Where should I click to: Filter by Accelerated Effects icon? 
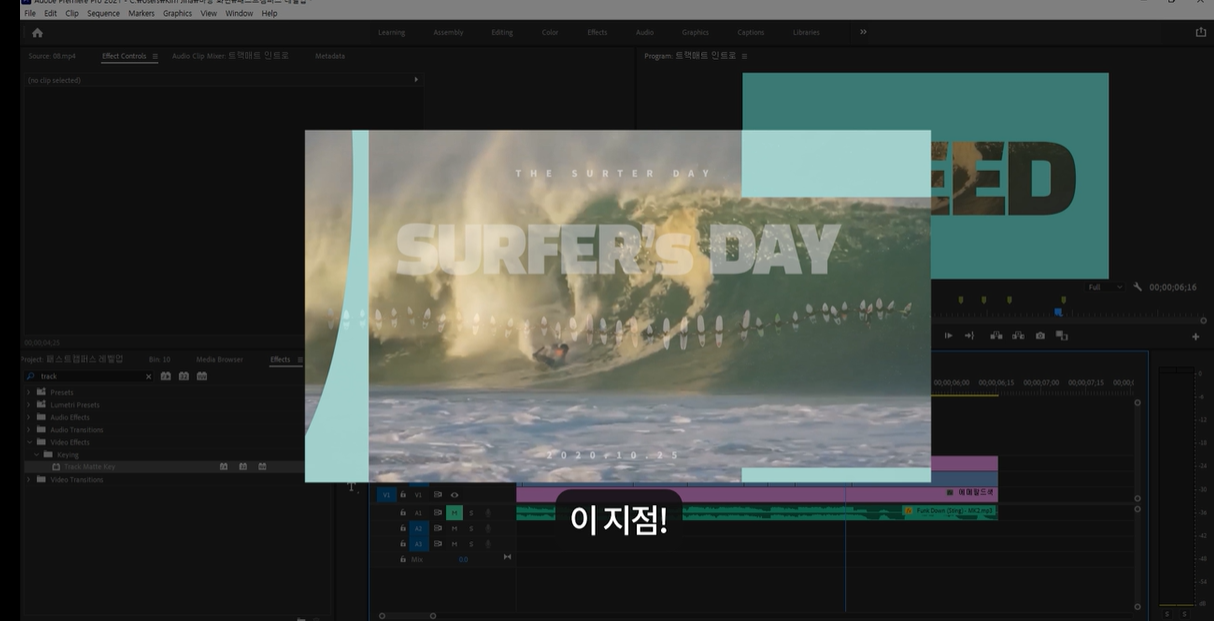pos(166,376)
